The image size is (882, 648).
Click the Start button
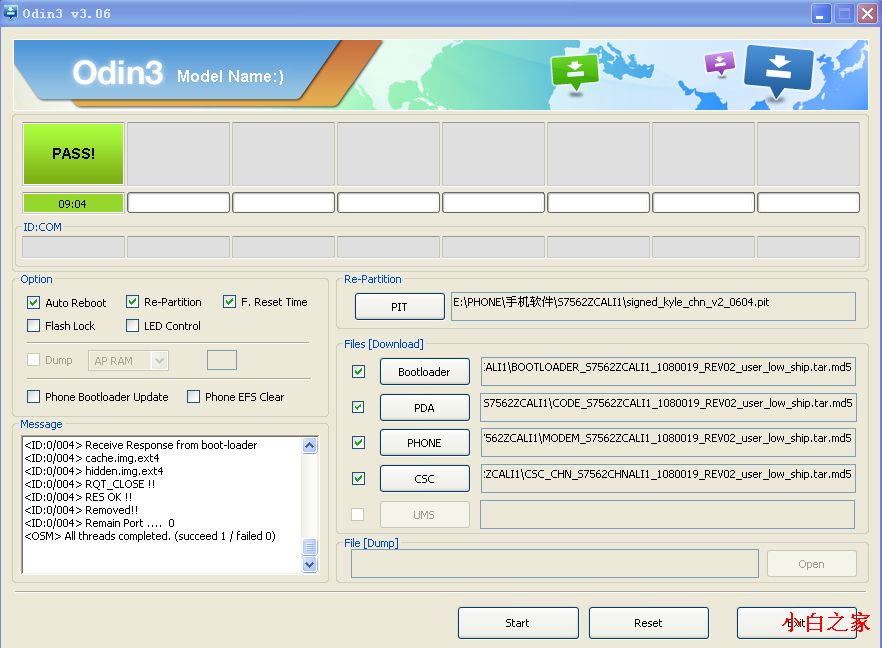(x=518, y=623)
